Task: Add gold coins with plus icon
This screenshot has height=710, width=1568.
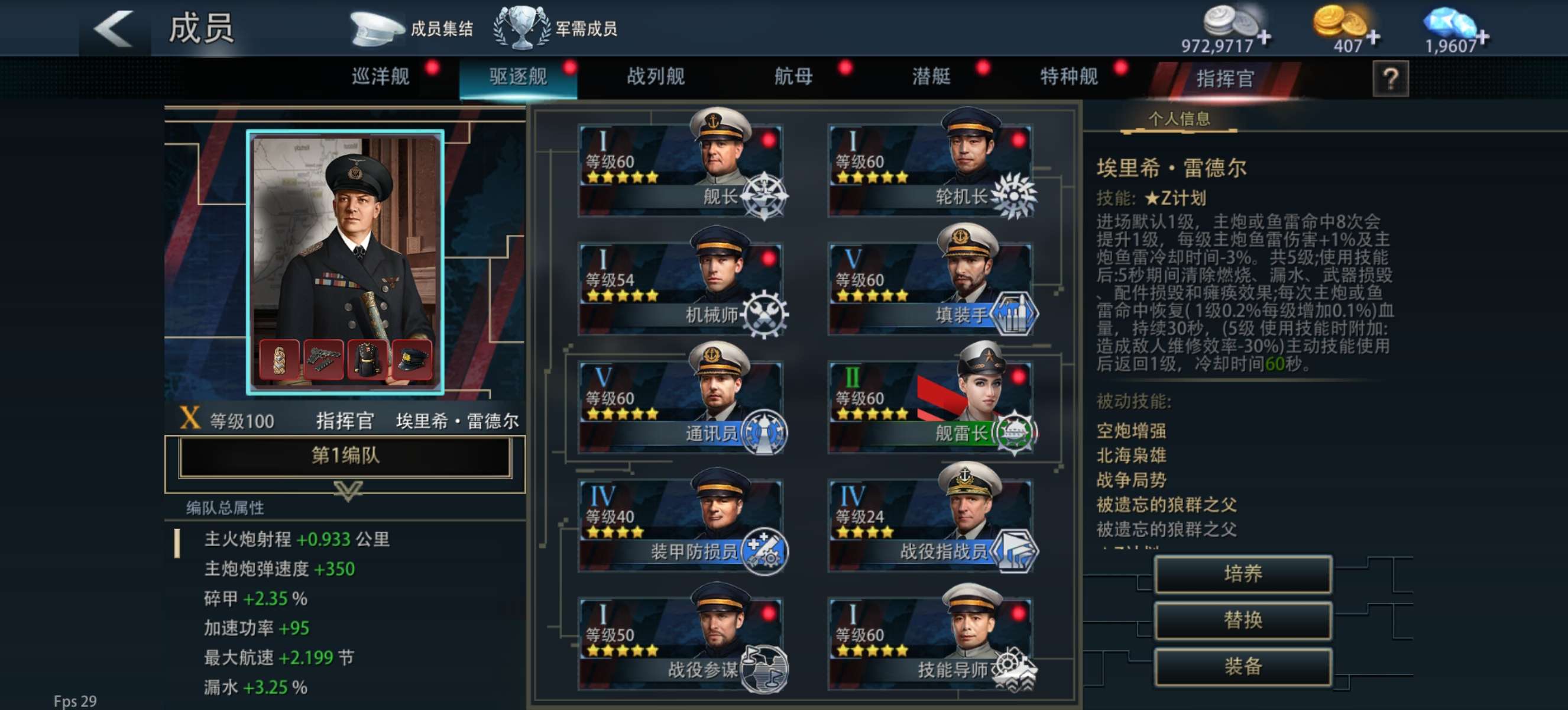Action: click(x=1373, y=37)
